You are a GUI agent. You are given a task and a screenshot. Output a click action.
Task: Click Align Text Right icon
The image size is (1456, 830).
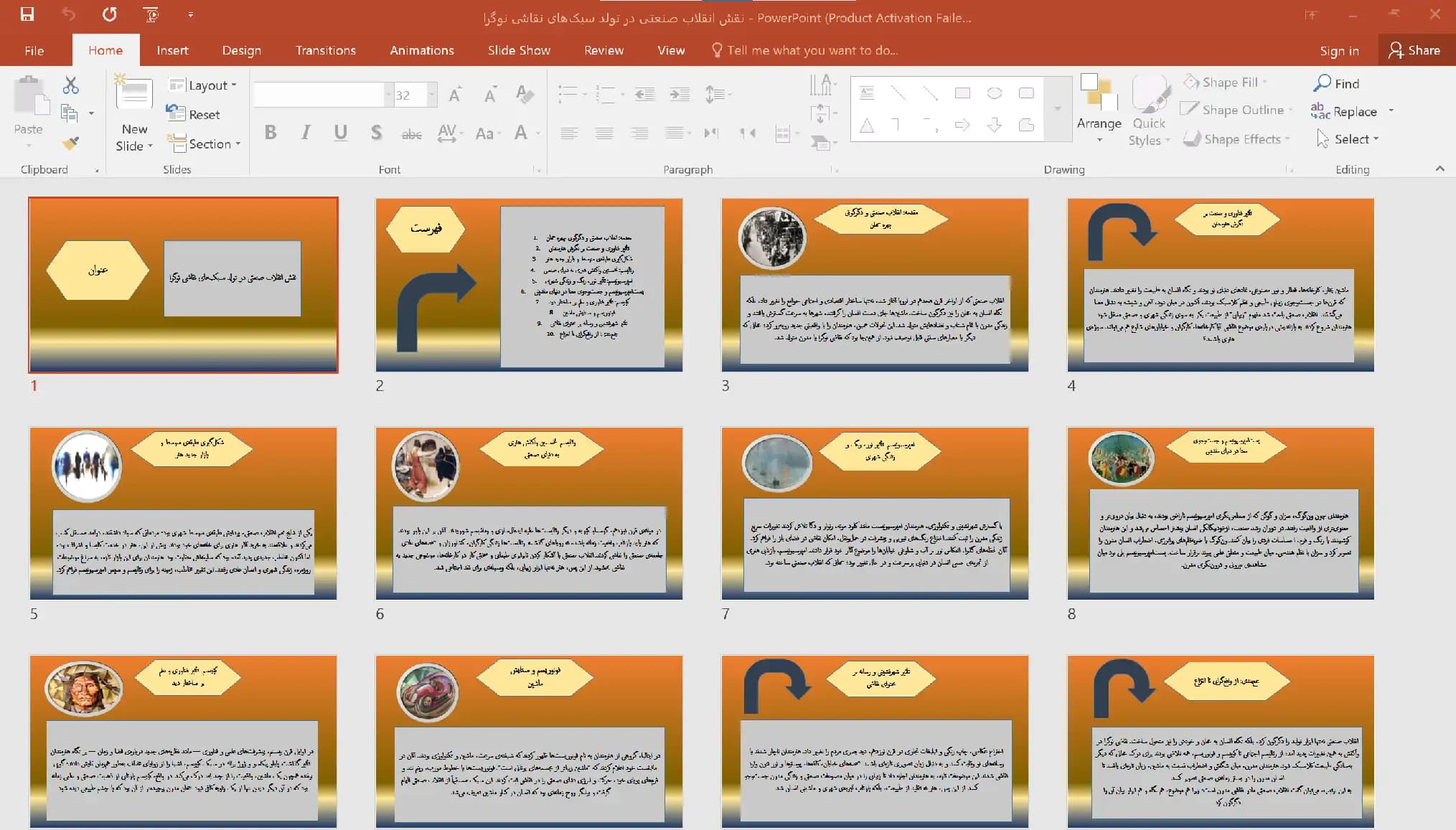[x=639, y=133]
